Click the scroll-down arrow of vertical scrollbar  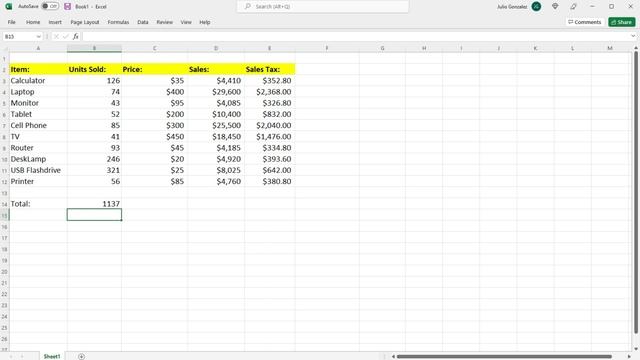636,348
